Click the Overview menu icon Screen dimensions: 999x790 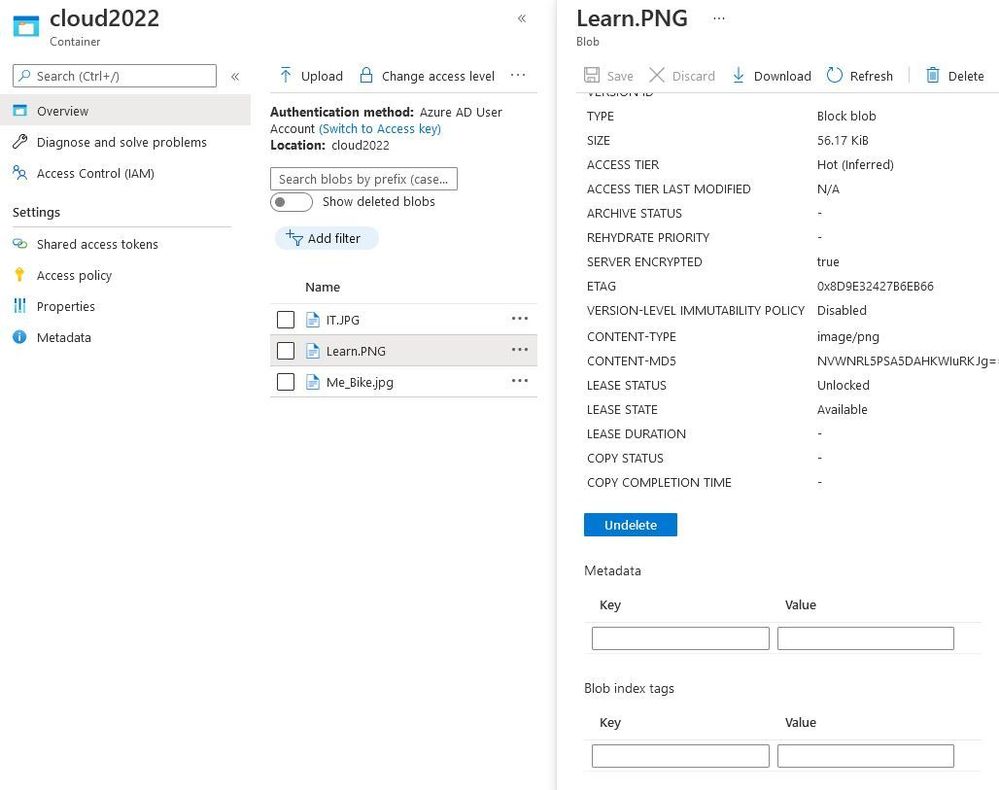click(x=20, y=110)
